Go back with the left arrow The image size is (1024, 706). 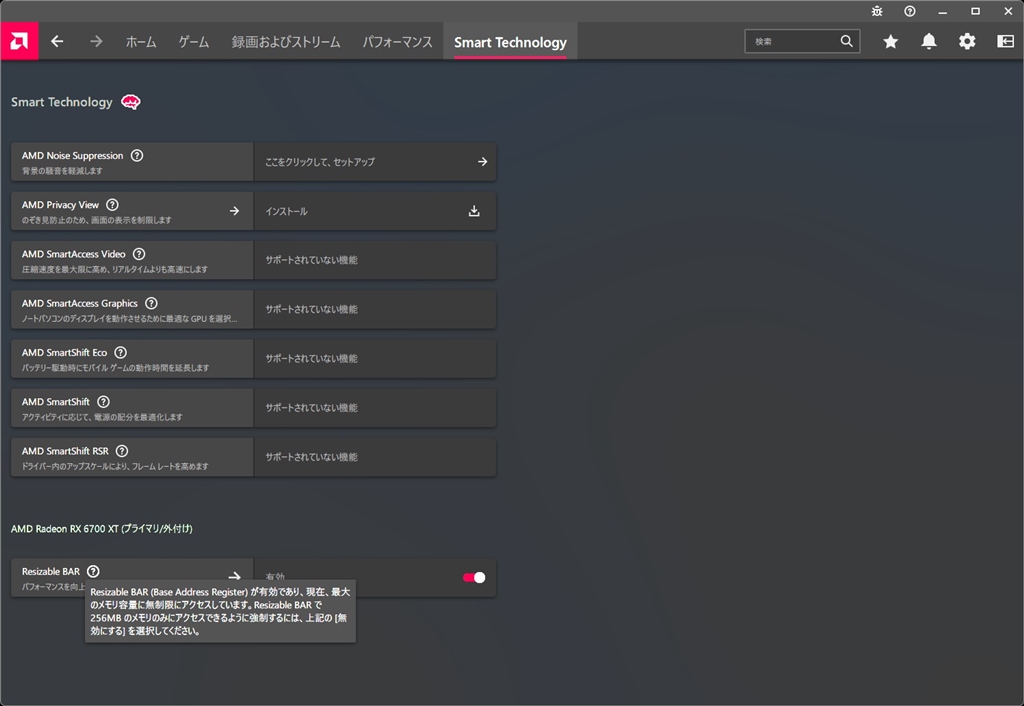point(57,41)
